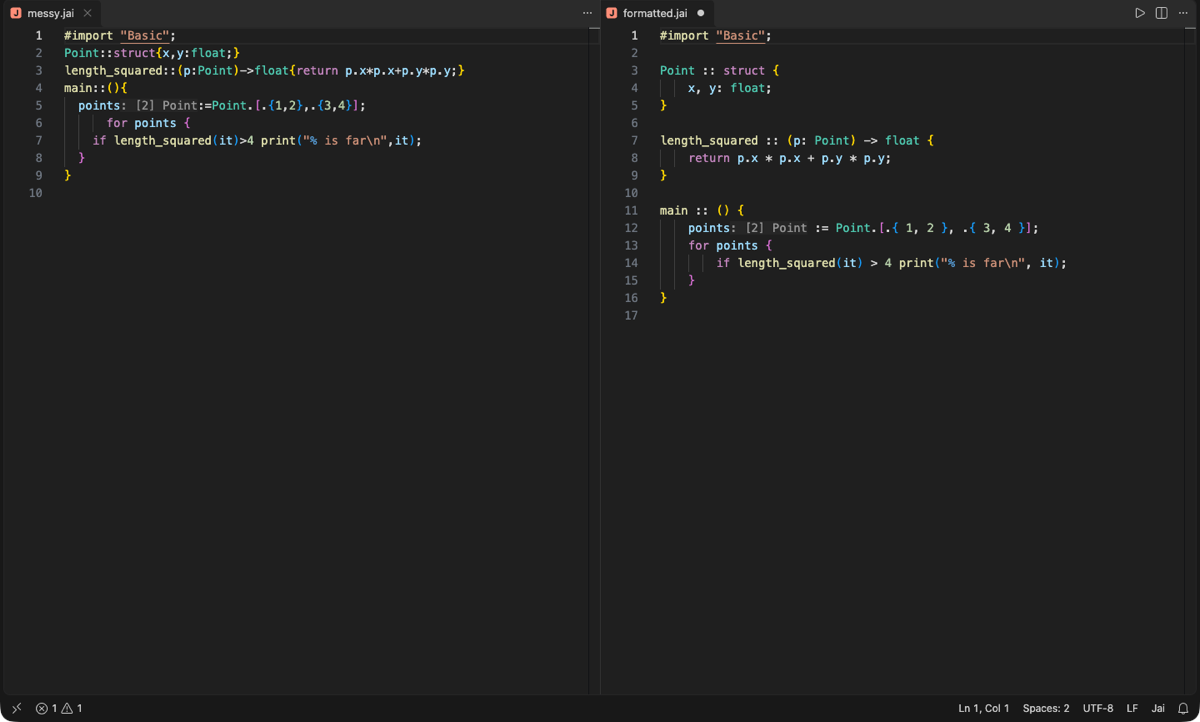
Task: Click Point.[.{1,2},.{3,4}] in messy.jai
Action: (285, 105)
